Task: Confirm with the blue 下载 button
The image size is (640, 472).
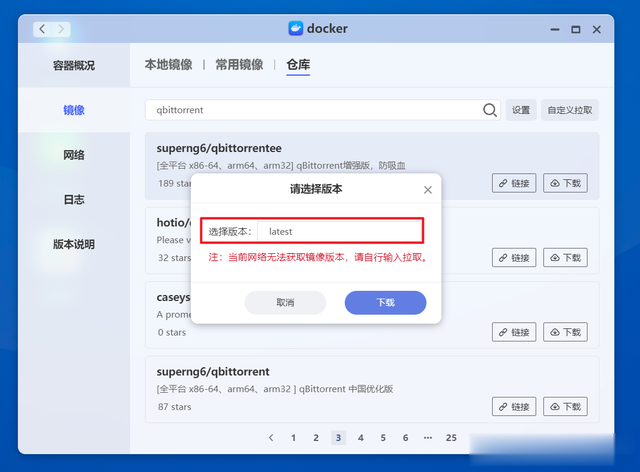Action: (385, 303)
